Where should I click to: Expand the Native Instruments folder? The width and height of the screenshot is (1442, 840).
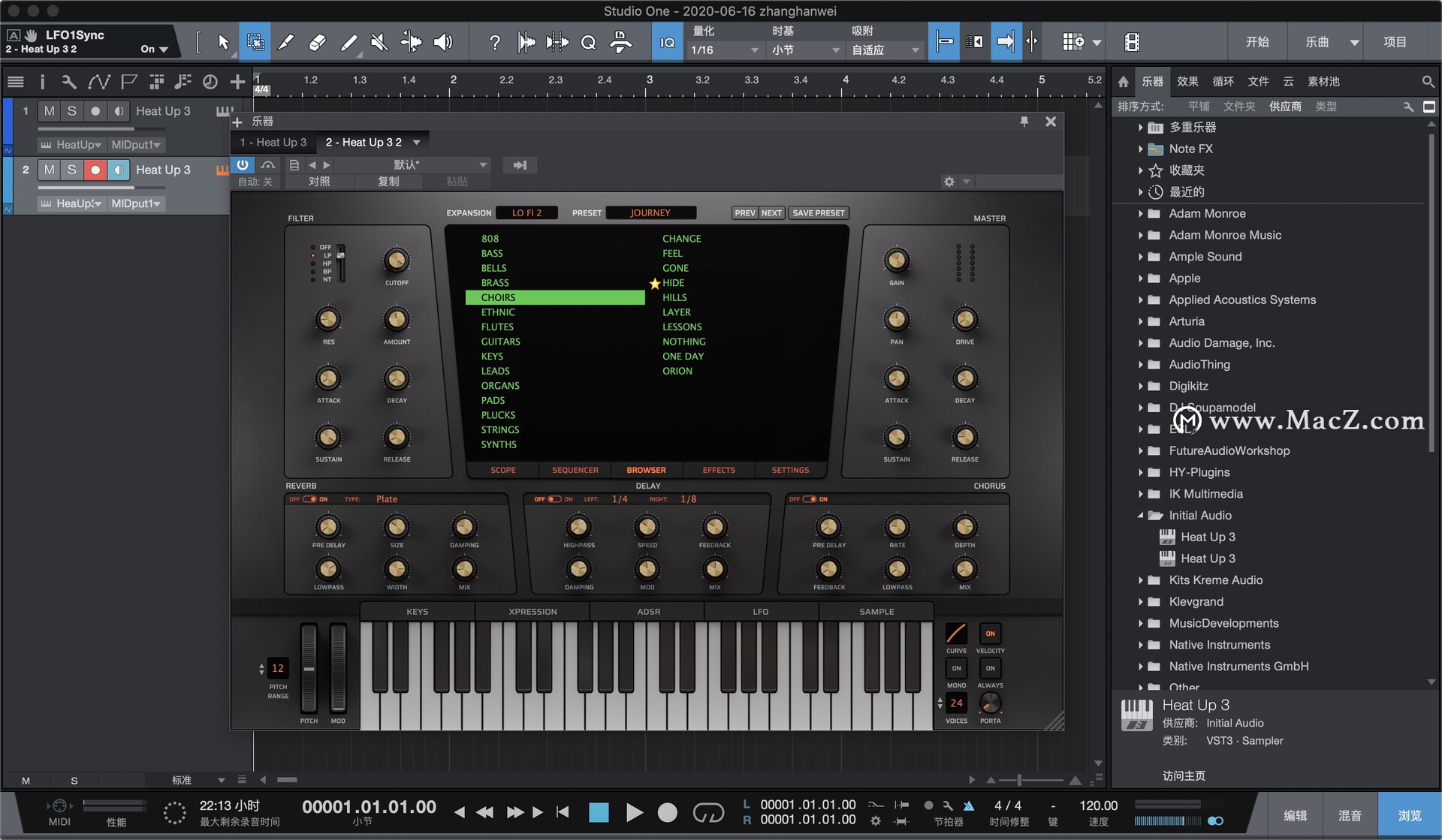tap(1140, 645)
